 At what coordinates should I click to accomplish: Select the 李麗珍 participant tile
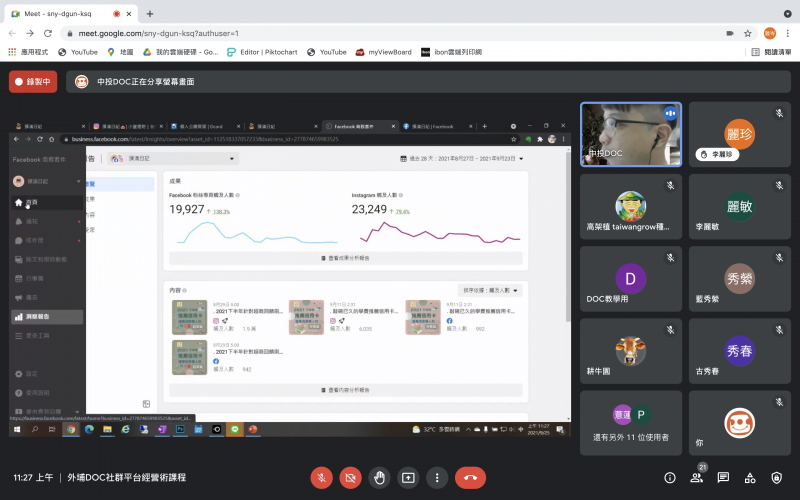[740, 135]
